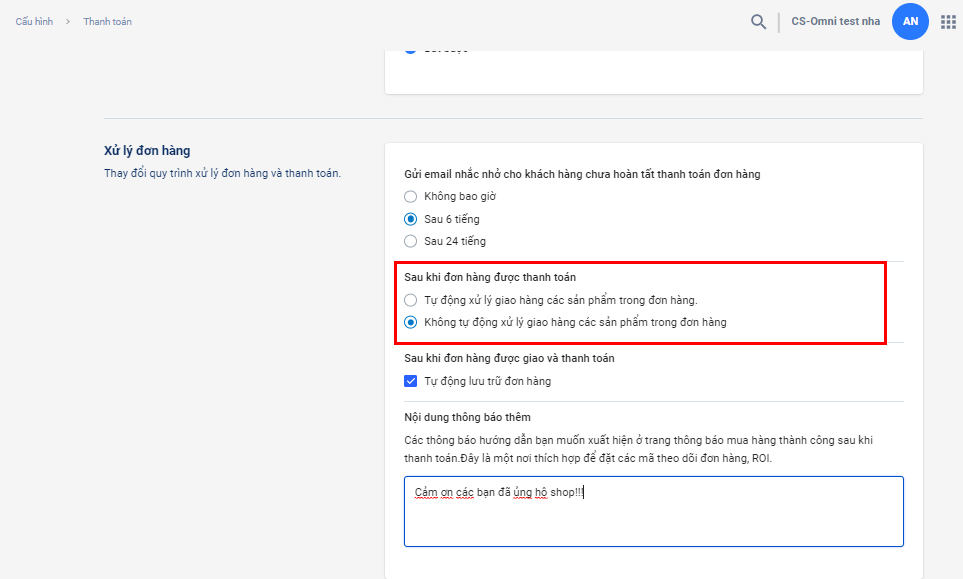Click the breadcrumb chevron separator
Image resolution: width=963 pixels, height=579 pixels.
coord(68,22)
